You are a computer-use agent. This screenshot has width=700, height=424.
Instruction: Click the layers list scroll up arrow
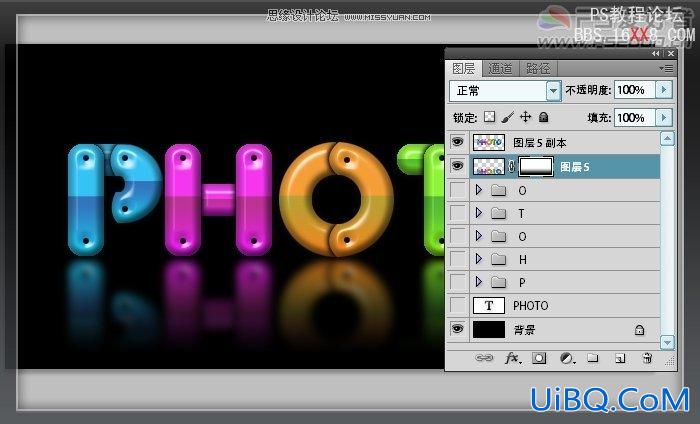tap(667, 139)
